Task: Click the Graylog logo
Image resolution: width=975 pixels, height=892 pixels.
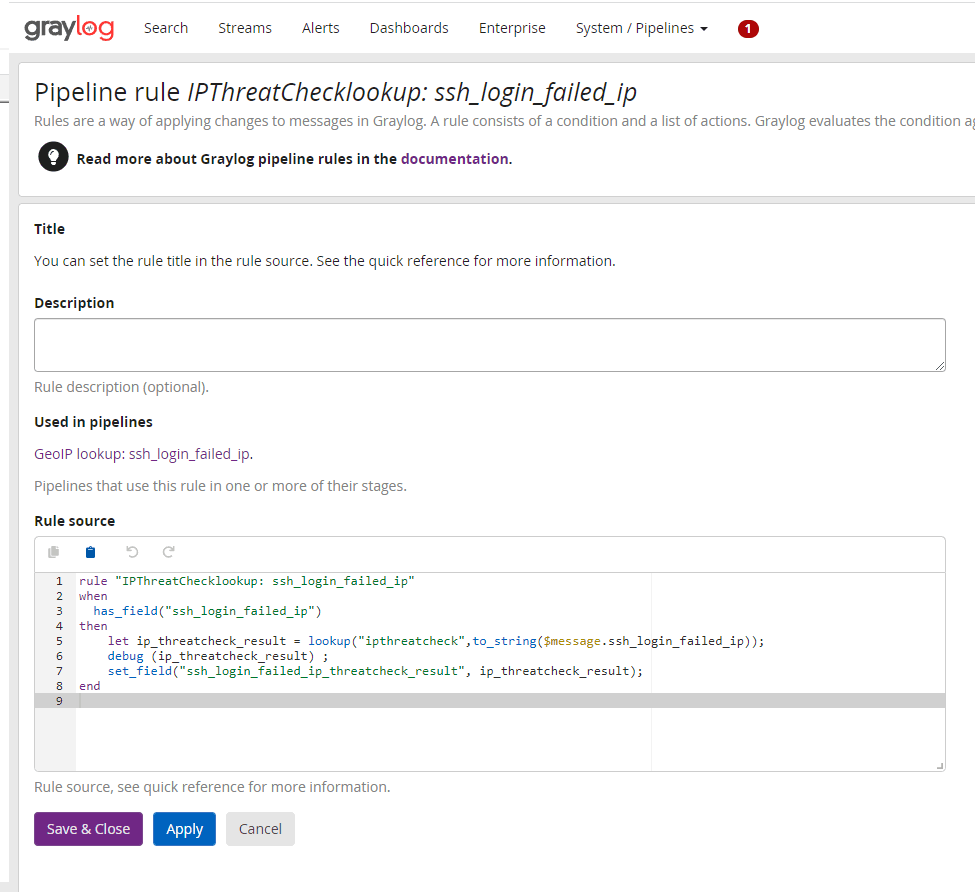Action: [x=69, y=28]
